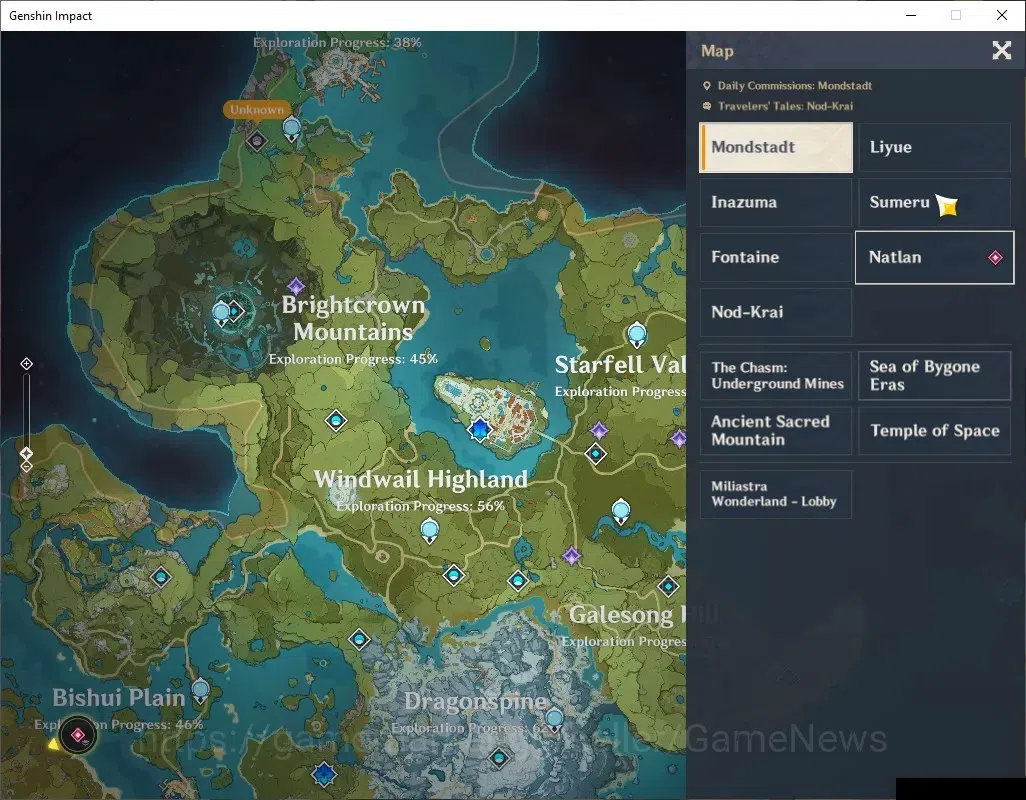Click light-blue pin above Starfell Valley label

pos(637,335)
